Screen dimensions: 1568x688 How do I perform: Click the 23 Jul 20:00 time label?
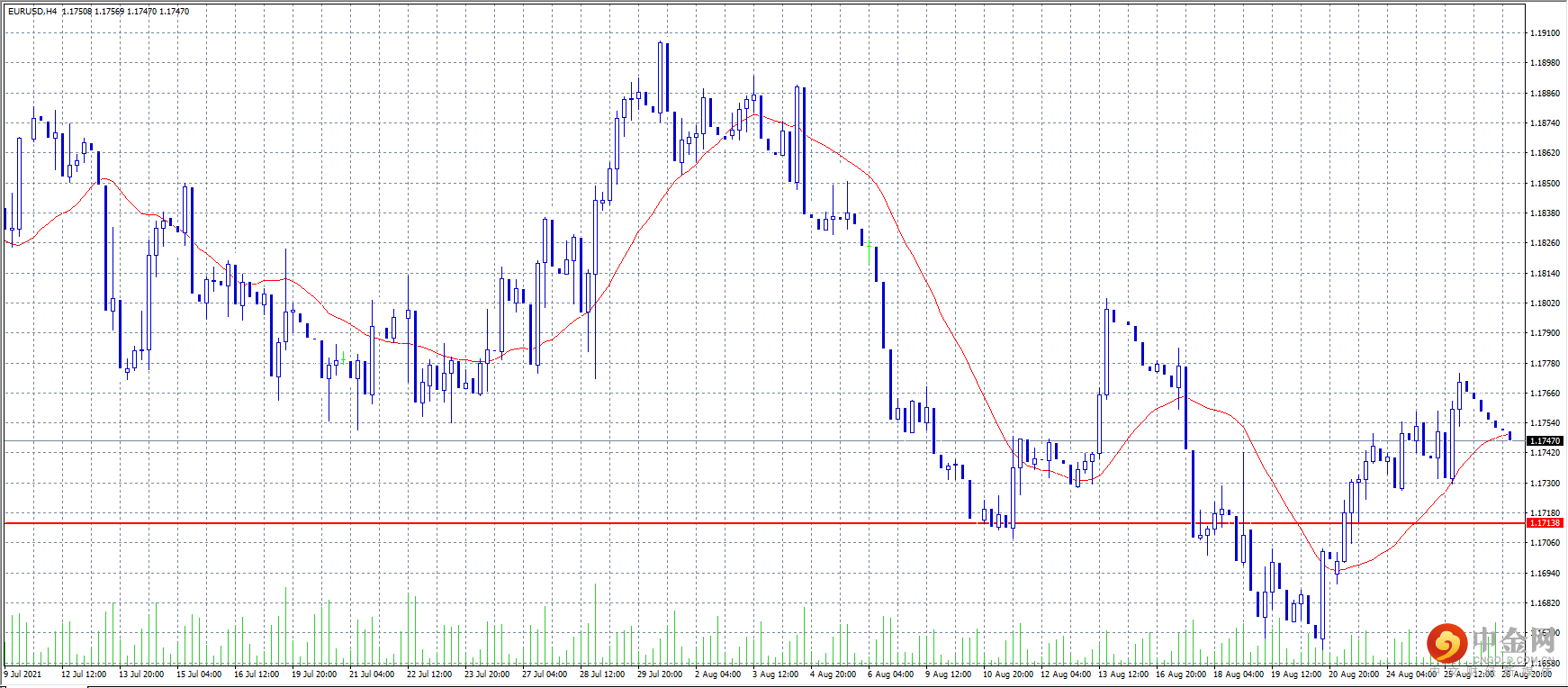pos(487,674)
